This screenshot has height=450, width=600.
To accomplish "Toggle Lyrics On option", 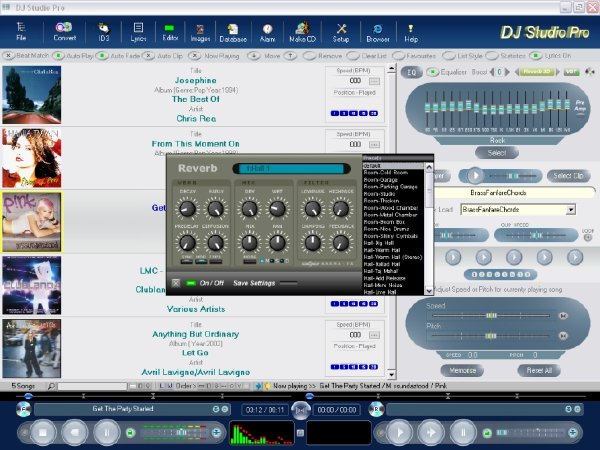I will click(x=536, y=56).
